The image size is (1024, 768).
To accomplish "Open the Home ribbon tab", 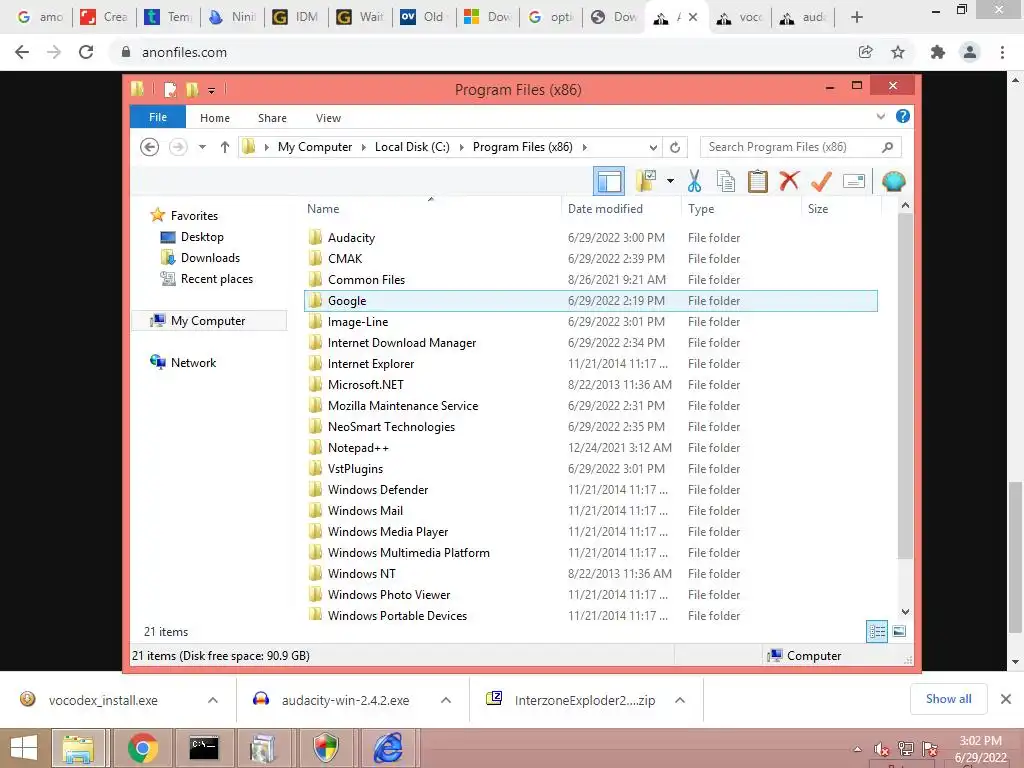I will tap(215, 118).
